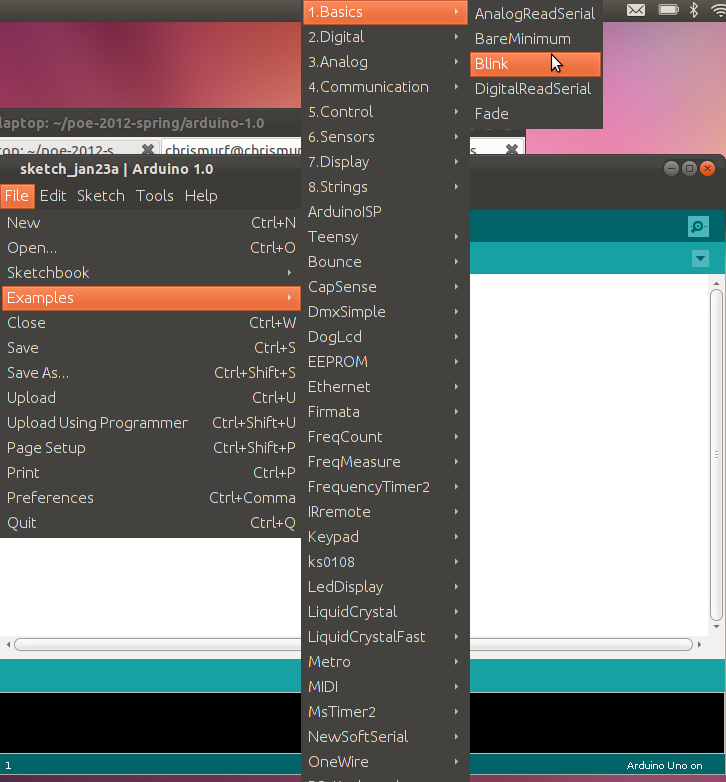Open the Bluetooth indicator icon
Screen dimensions: 726x782
click(694, 9)
